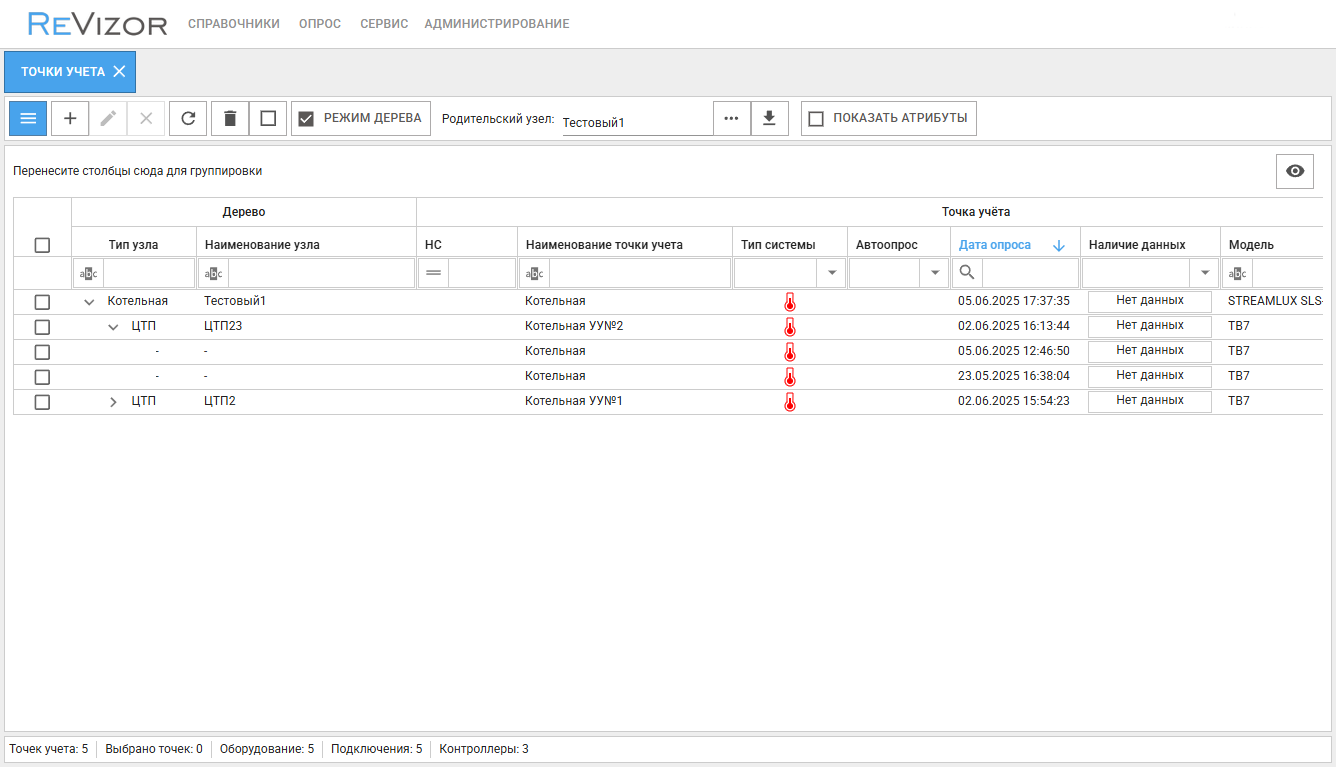Expand the ЦТП2 tree node
The height and width of the screenshot is (767, 1336).
(x=113, y=401)
